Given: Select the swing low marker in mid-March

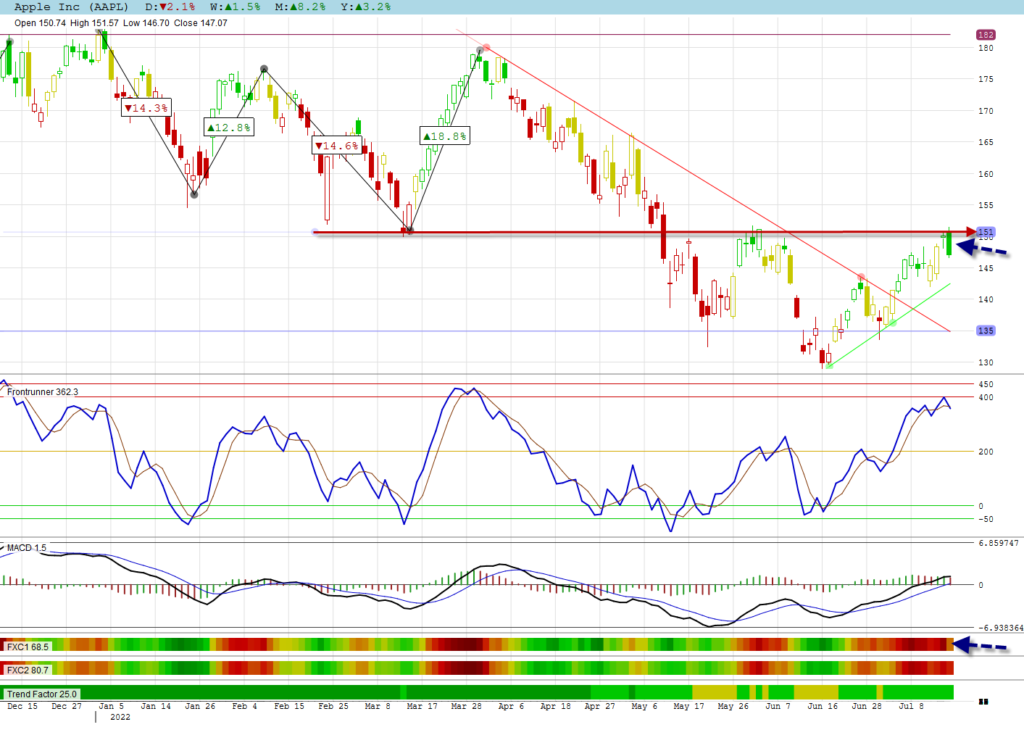Looking at the screenshot, I should [409, 230].
